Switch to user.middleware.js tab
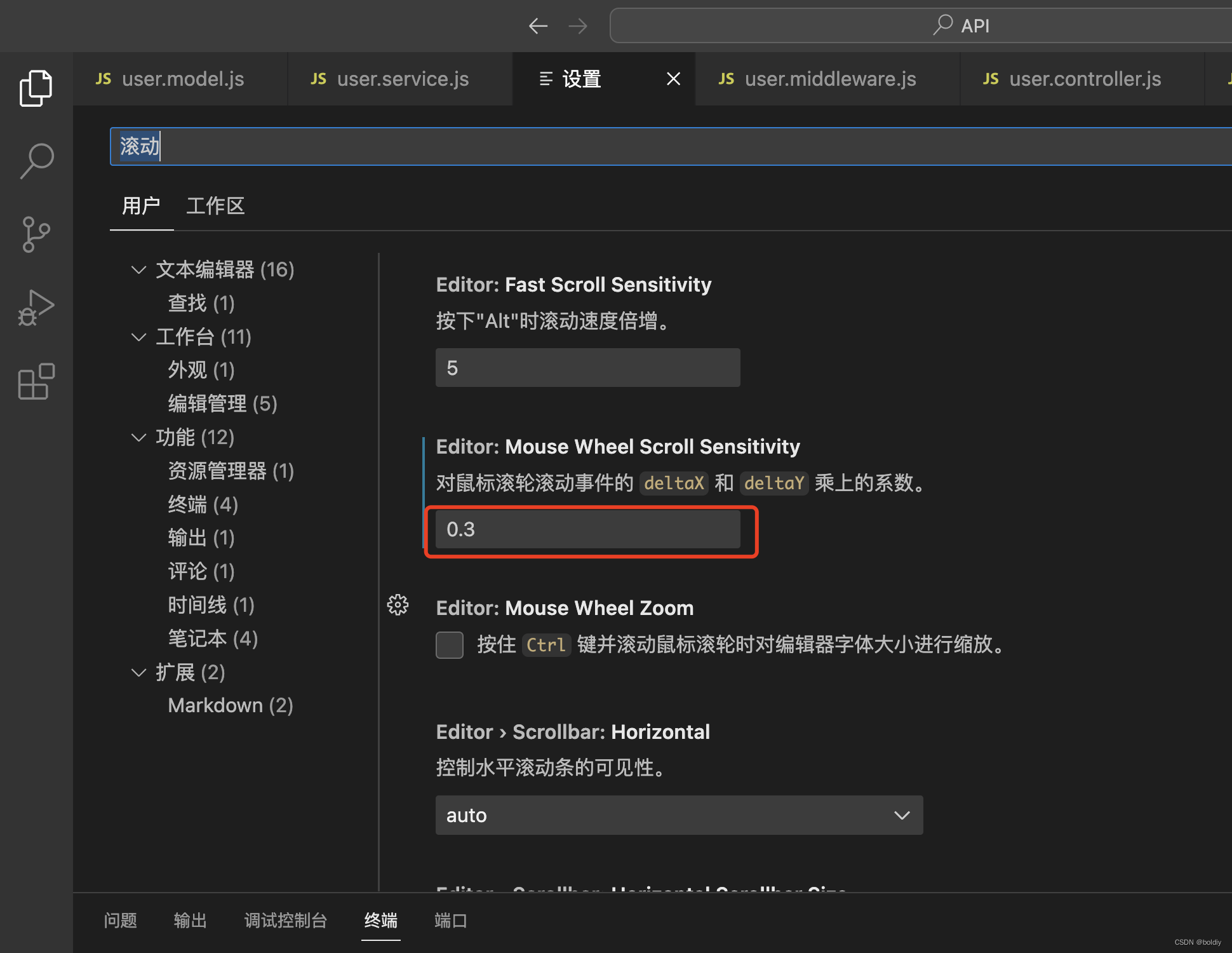This screenshot has width=1232, height=953. (x=827, y=79)
